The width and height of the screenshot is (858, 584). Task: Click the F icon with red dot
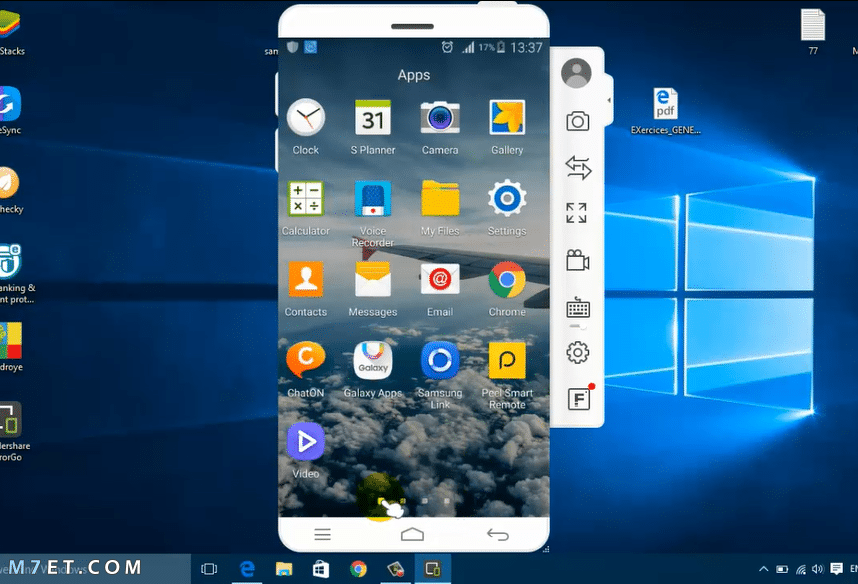tap(579, 398)
